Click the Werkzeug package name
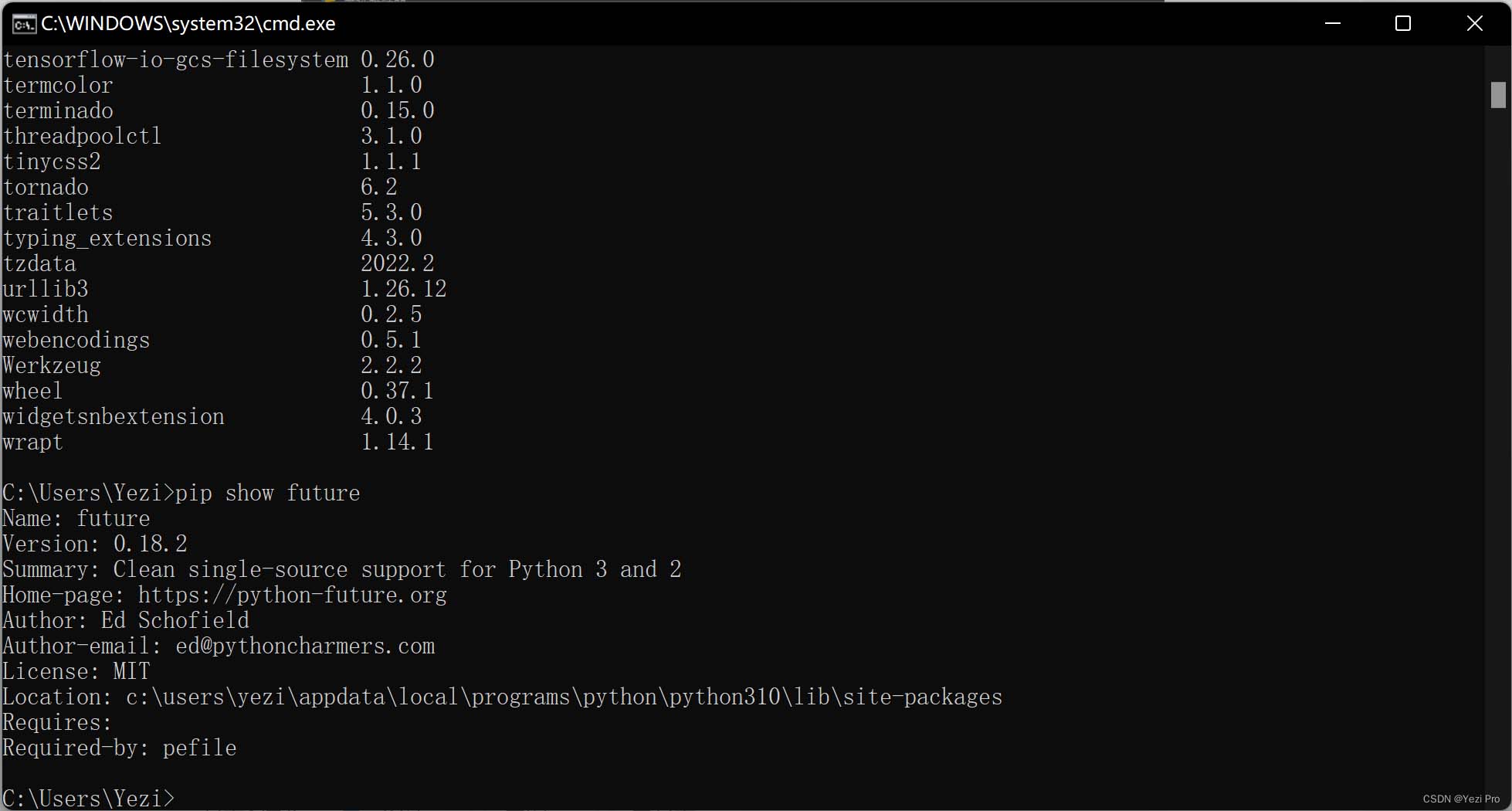 pyautogui.click(x=52, y=366)
